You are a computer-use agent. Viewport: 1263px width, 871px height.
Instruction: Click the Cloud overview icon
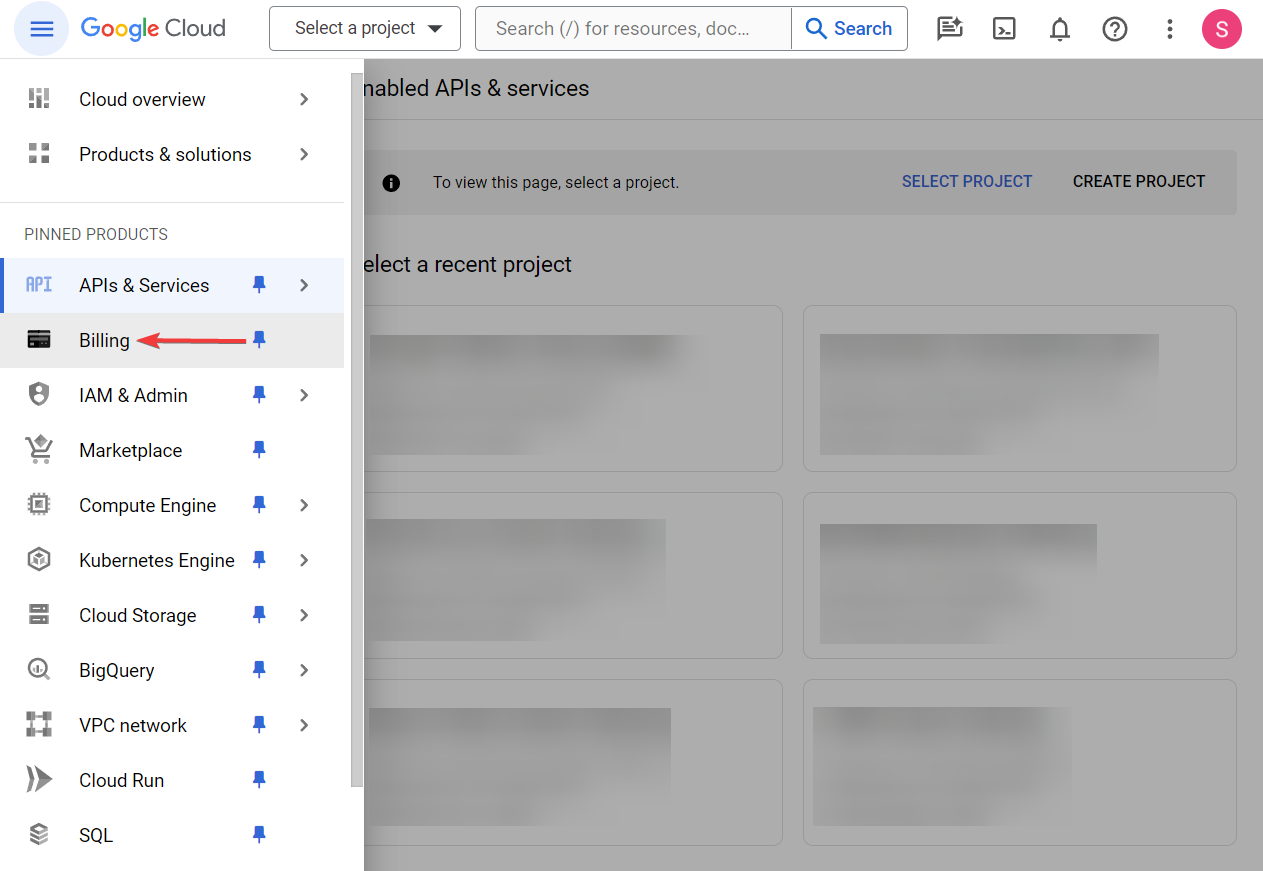[x=39, y=98]
